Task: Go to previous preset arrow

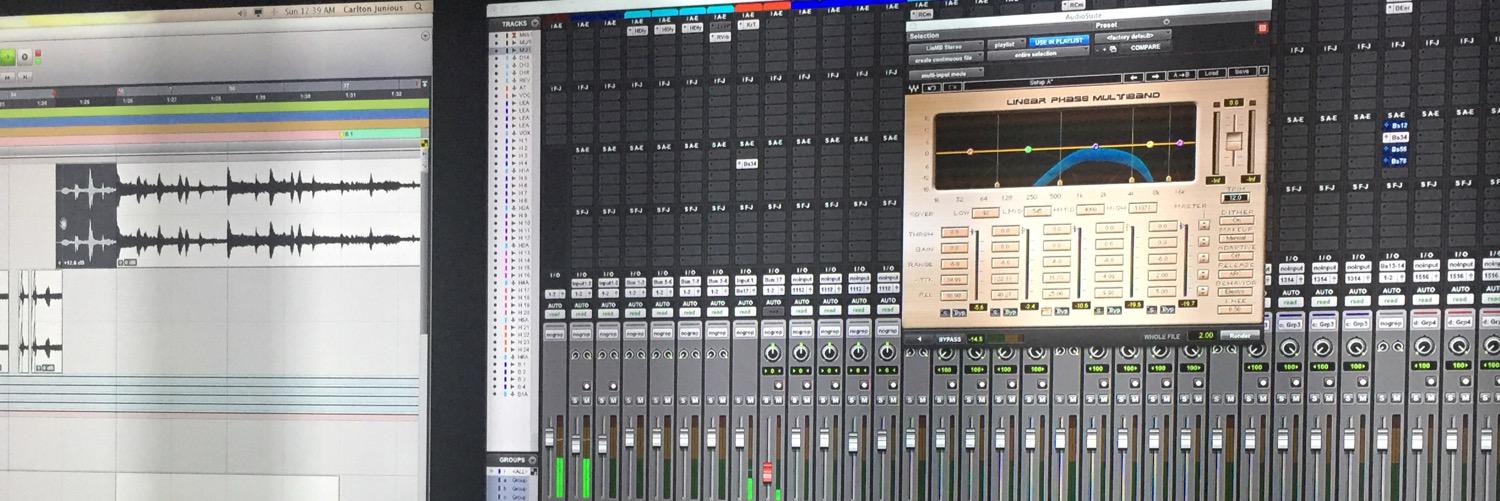Action: pyautogui.click(x=1133, y=76)
